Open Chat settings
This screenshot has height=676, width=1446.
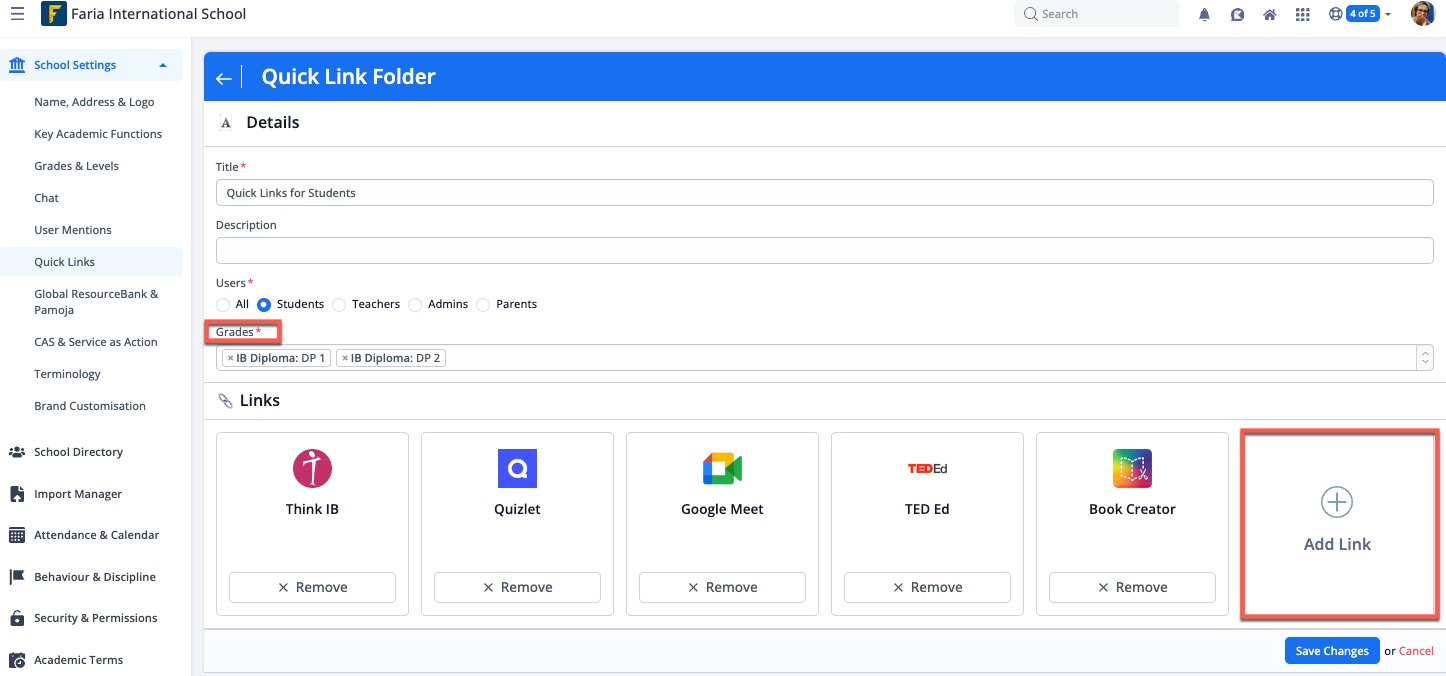47,198
